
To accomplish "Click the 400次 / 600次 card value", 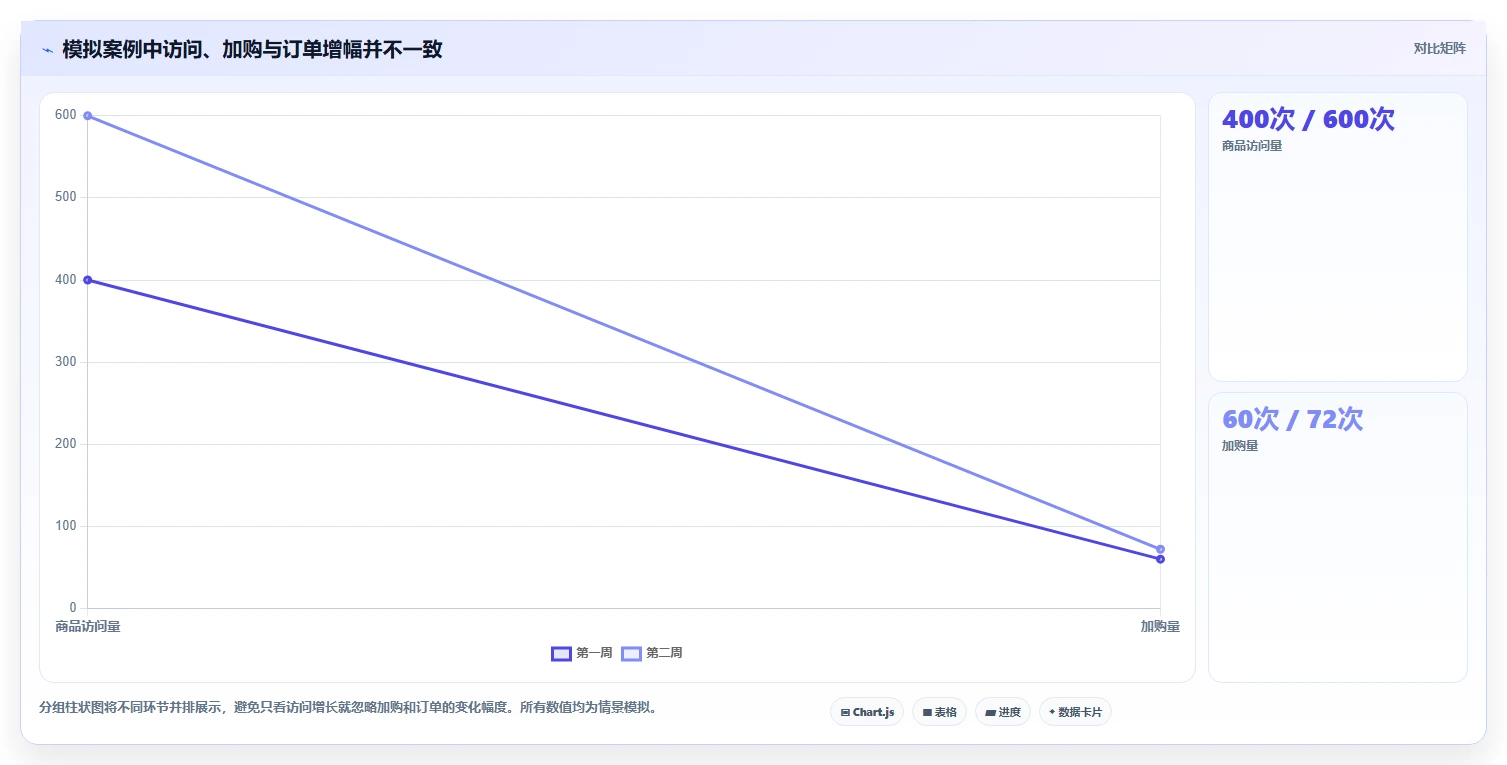I will [x=1308, y=119].
